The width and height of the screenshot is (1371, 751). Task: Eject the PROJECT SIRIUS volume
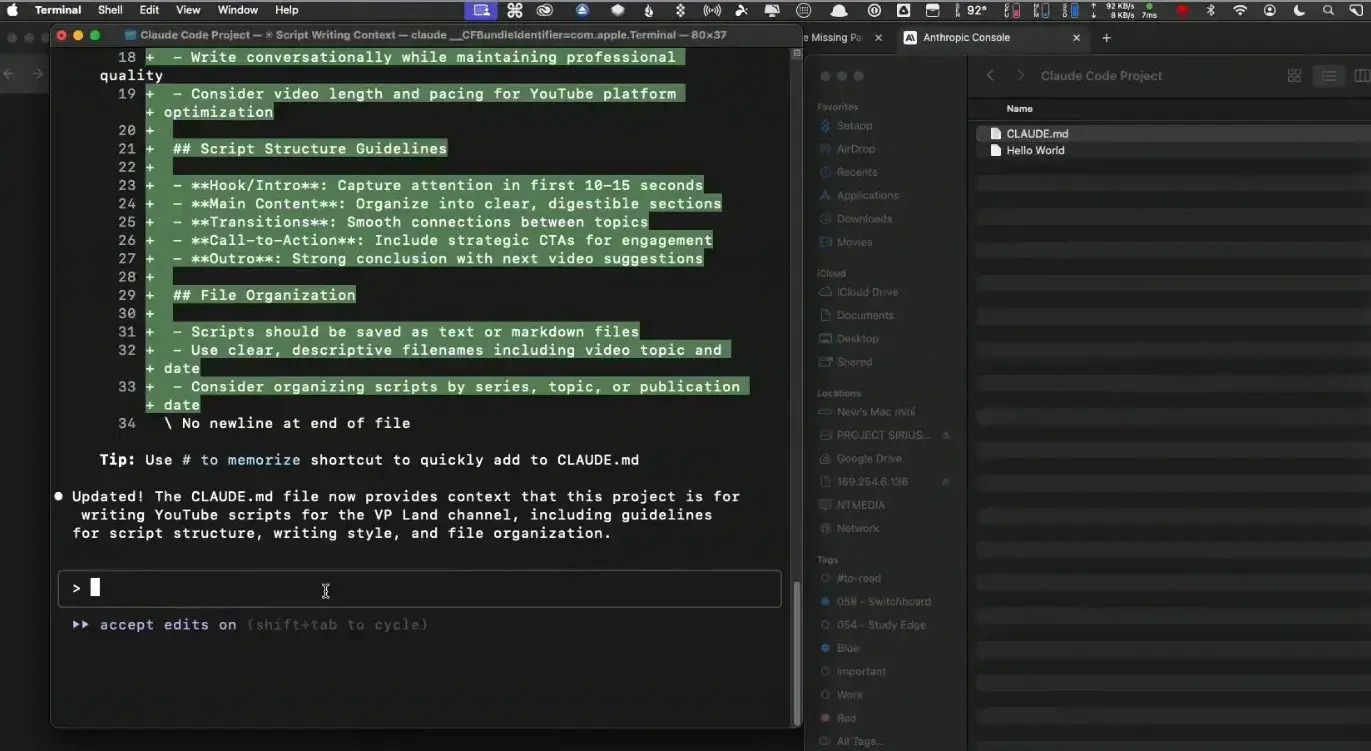tap(946, 435)
